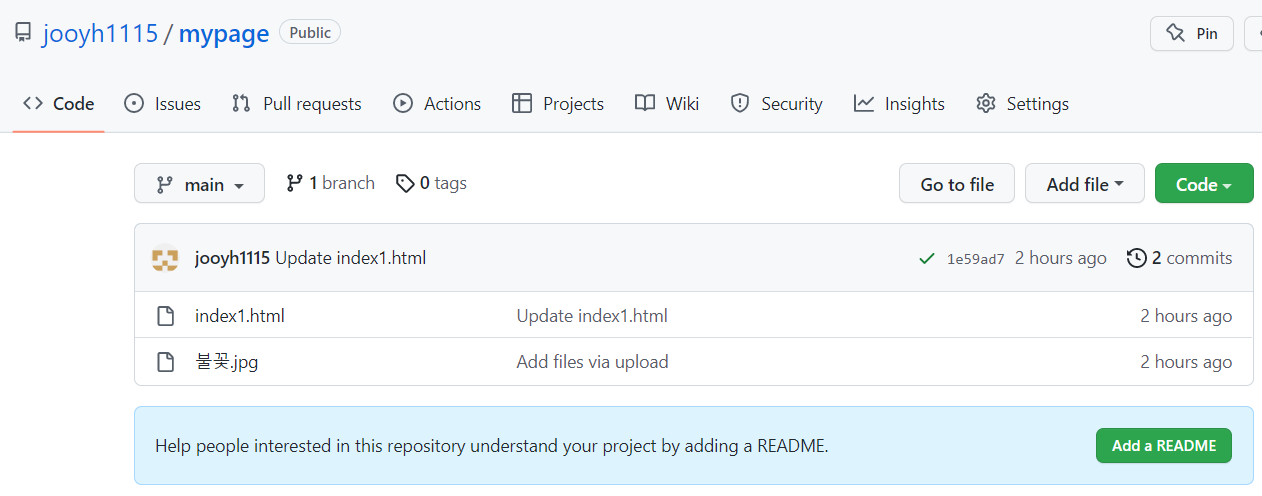
Task: Open the Update index1.html commit in file row
Action: pos(592,316)
